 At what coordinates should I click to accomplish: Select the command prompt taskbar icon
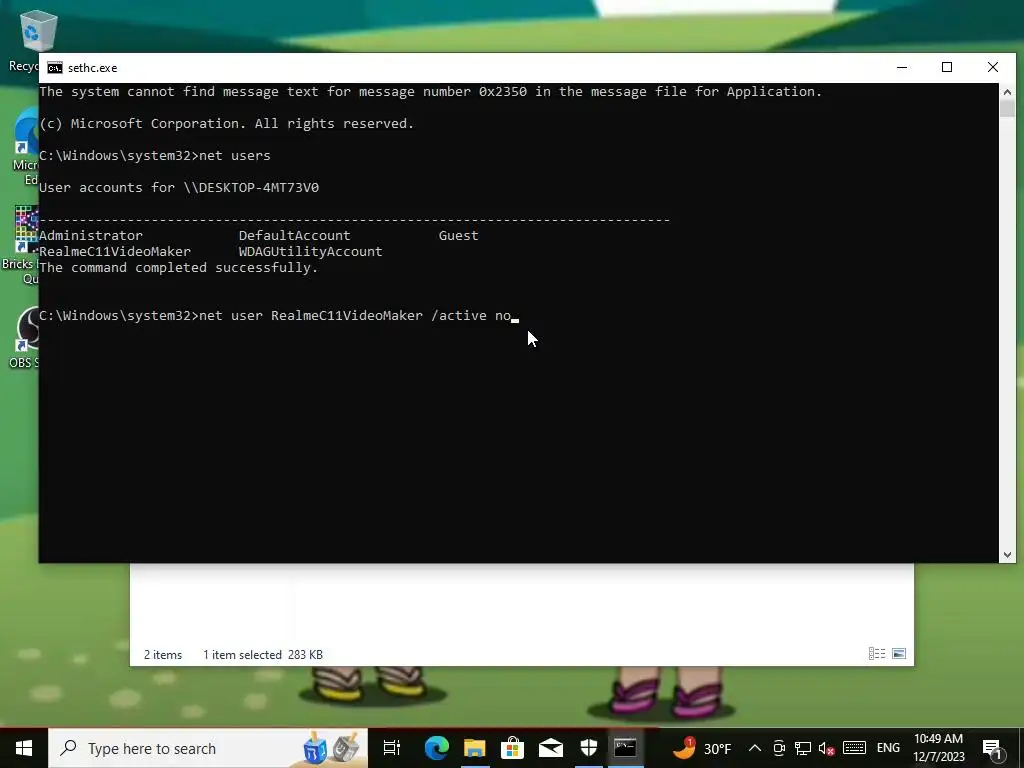(x=626, y=748)
